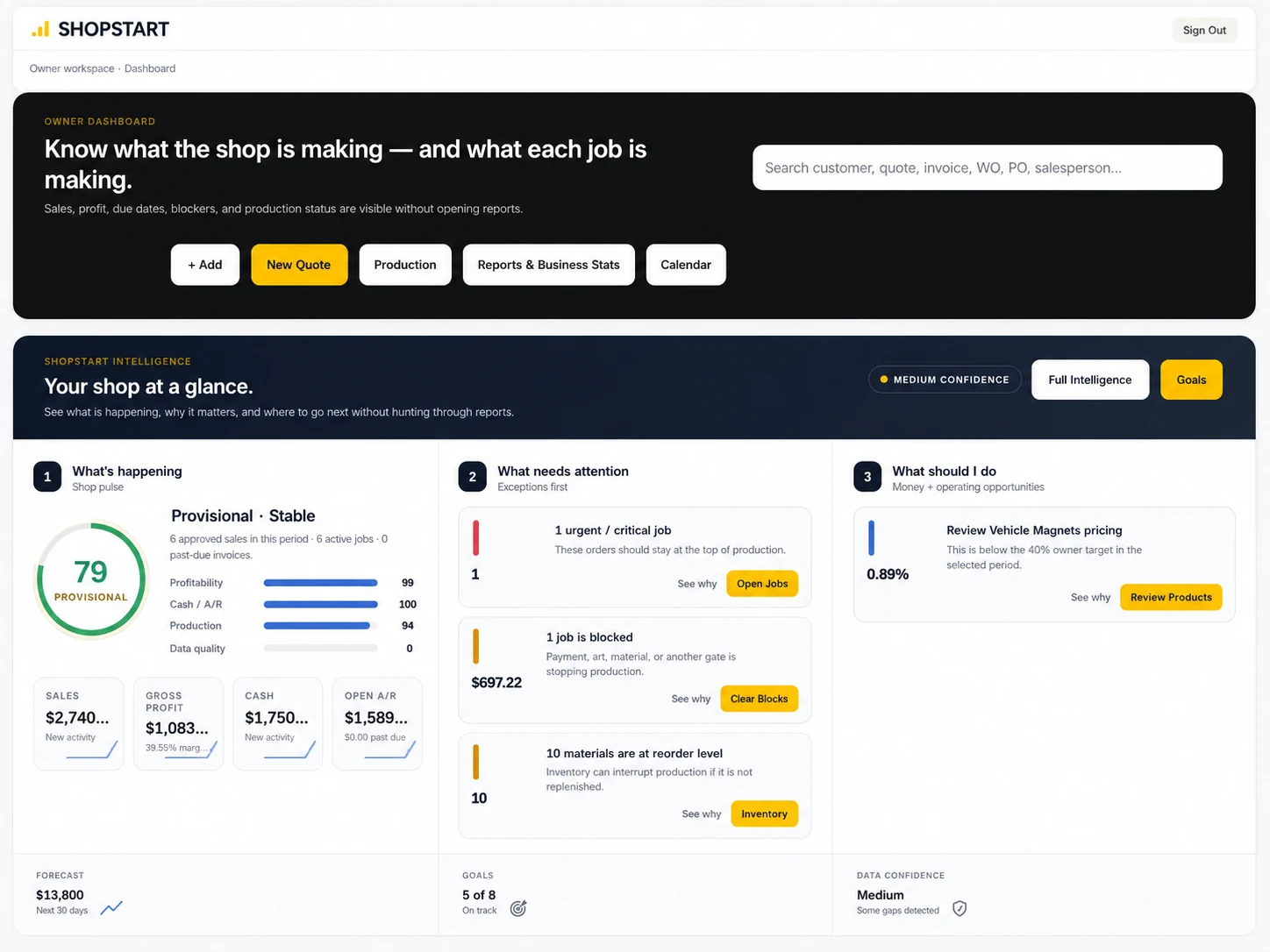The width and height of the screenshot is (1270, 952).
Task: Sign out of the workspace
Action: (x=1204, y=30)
